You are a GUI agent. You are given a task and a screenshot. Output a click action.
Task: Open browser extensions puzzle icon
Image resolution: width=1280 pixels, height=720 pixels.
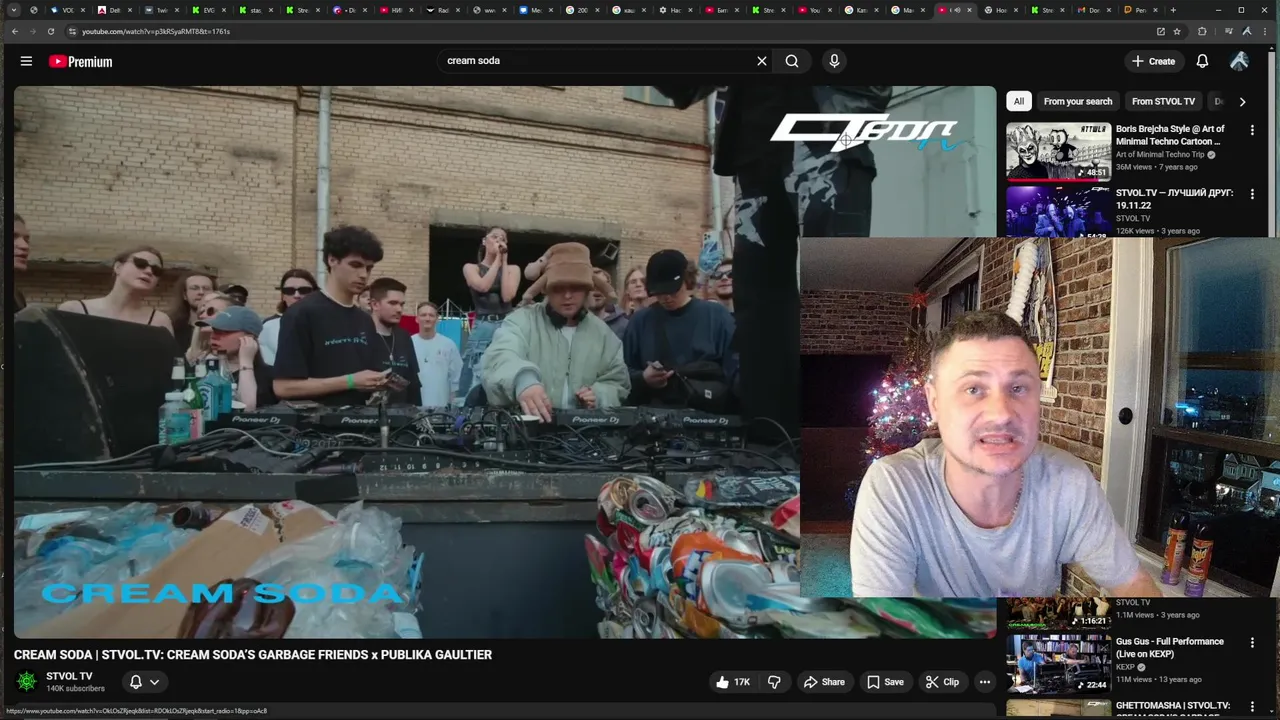click(x=1202, y=31)
